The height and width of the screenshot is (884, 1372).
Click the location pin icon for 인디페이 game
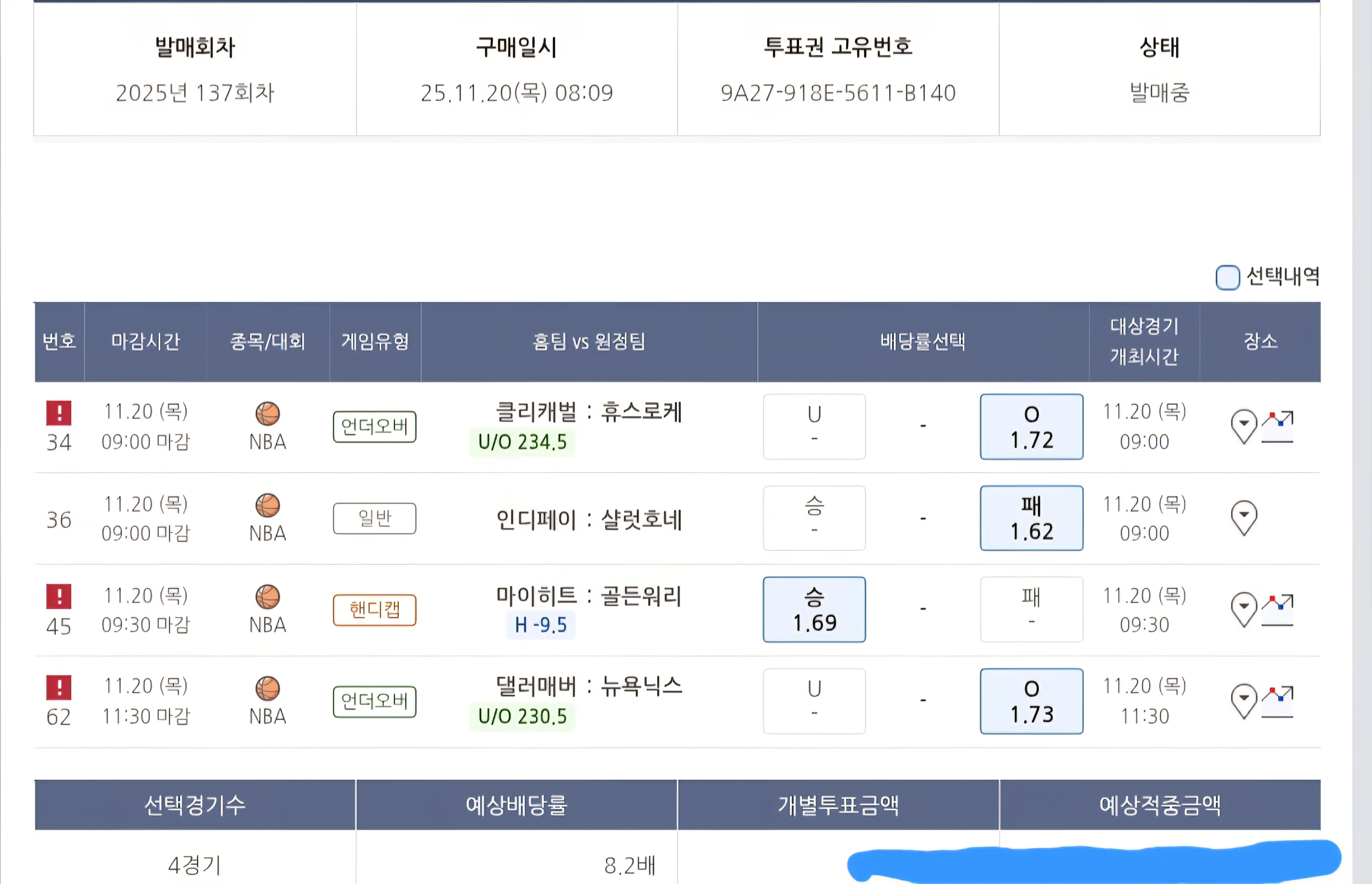pyautogui.click(x=1244, y=517)
